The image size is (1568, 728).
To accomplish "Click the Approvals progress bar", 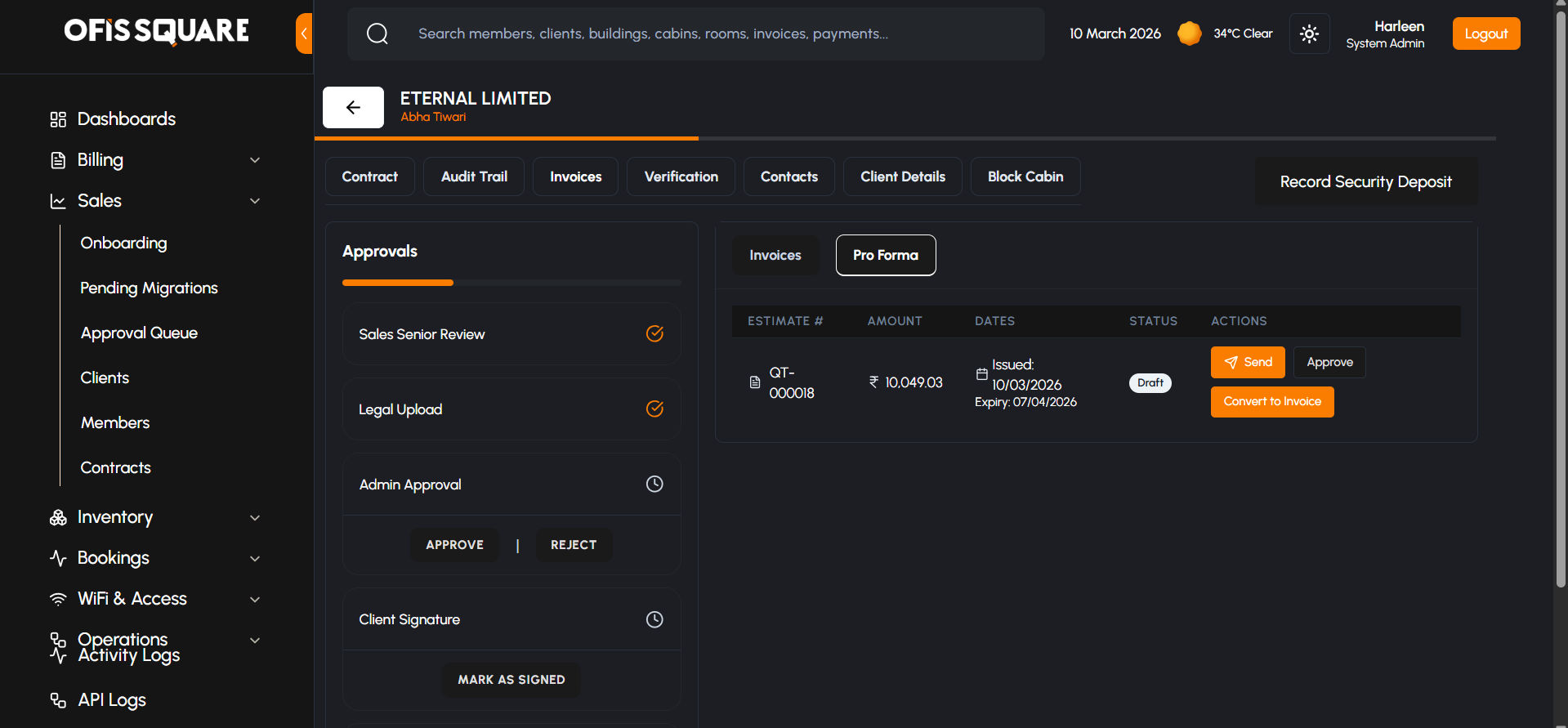I will pyautogui.click(x=511, y=283).
